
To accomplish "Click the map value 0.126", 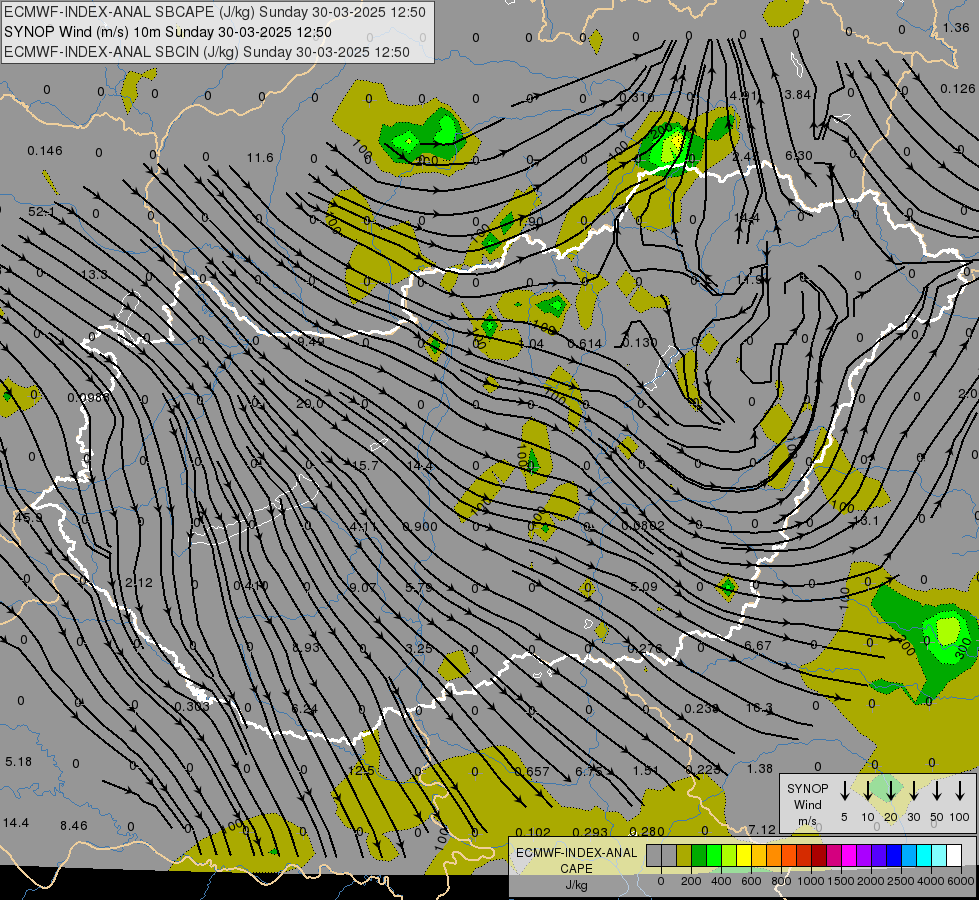I will (x=957, y=89).
